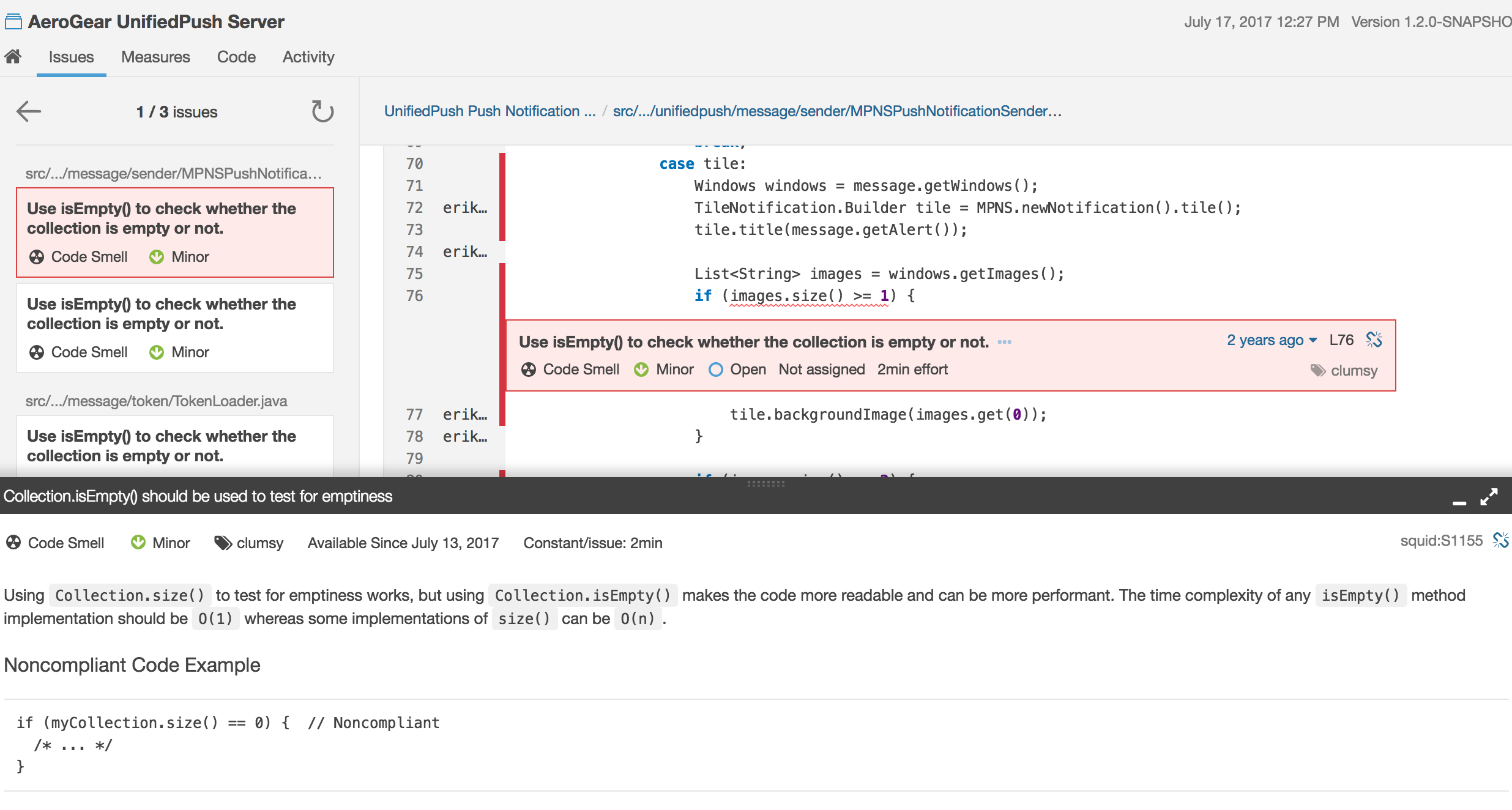
Task: Click Available Since July 13, 2017 text
Action: click(403, 543)
